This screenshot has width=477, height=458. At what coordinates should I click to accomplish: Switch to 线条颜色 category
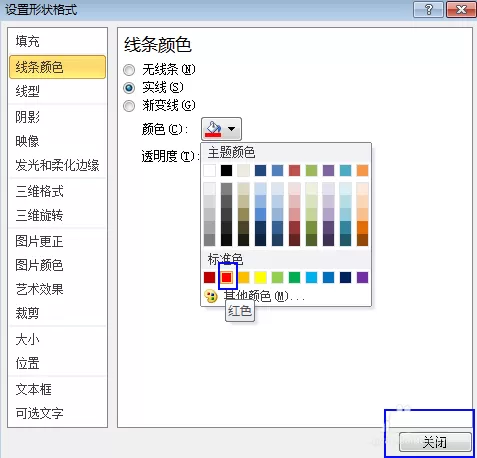pos(57,67)
